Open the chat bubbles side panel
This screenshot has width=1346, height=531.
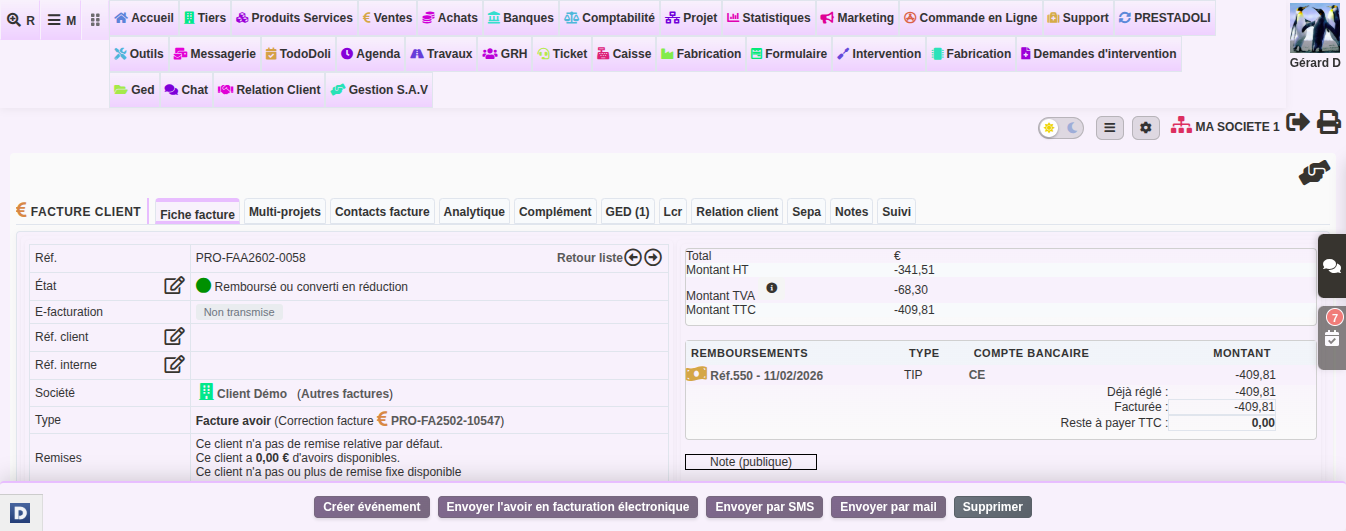(x=1332, y=265)
